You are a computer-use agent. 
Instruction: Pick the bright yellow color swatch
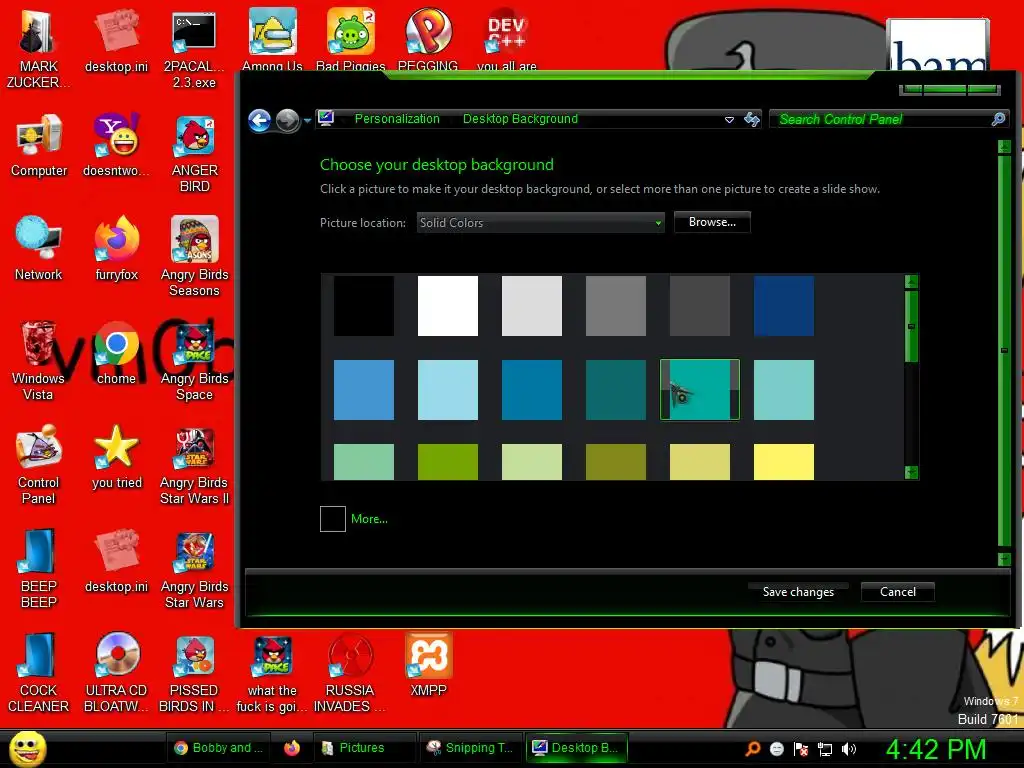[x=784, y=462]
